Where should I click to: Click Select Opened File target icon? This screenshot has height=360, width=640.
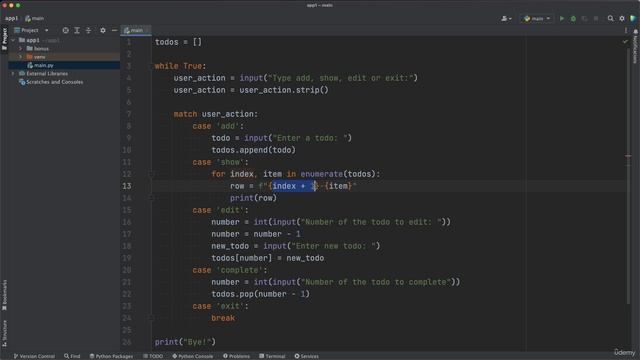(65, 30)
